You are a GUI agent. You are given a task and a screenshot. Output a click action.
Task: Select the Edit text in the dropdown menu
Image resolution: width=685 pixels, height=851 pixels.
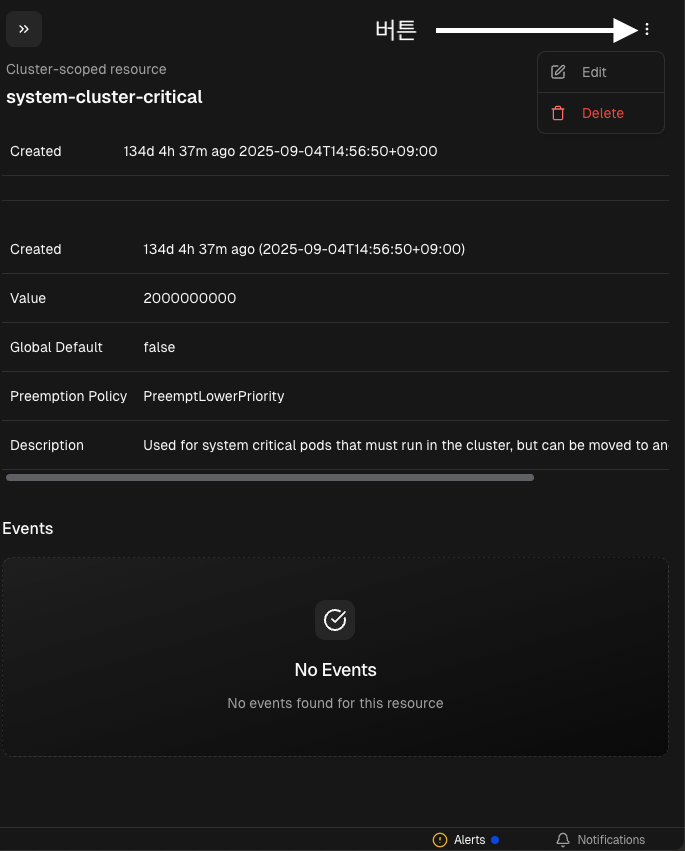[594, 72]
